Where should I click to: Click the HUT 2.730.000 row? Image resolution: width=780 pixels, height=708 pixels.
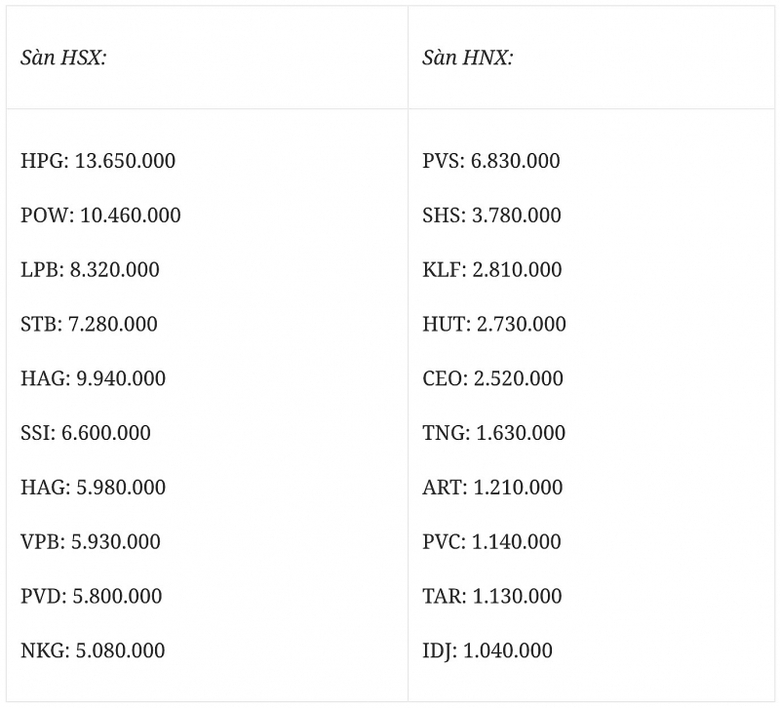pyautogui.click(x=494, y=324)
